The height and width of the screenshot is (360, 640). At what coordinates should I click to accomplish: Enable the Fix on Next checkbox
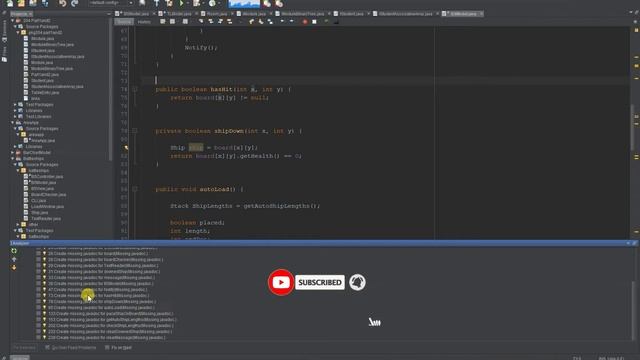107,348
